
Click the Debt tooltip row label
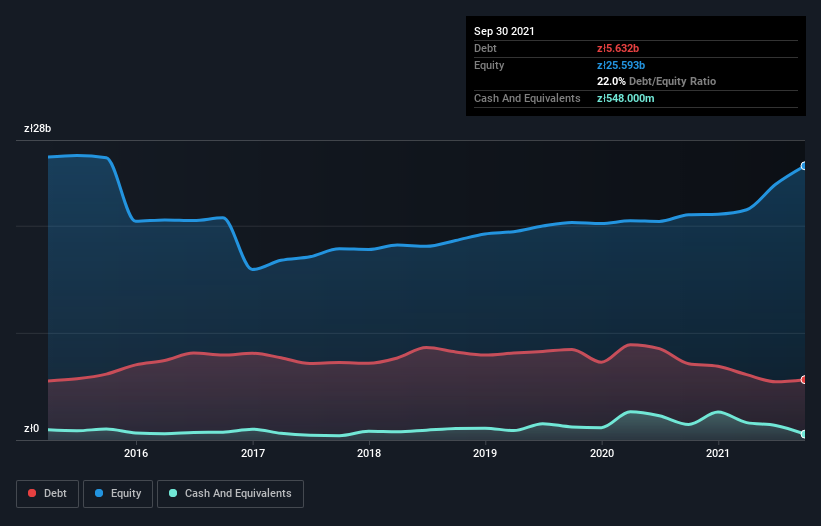coord(485,48)
